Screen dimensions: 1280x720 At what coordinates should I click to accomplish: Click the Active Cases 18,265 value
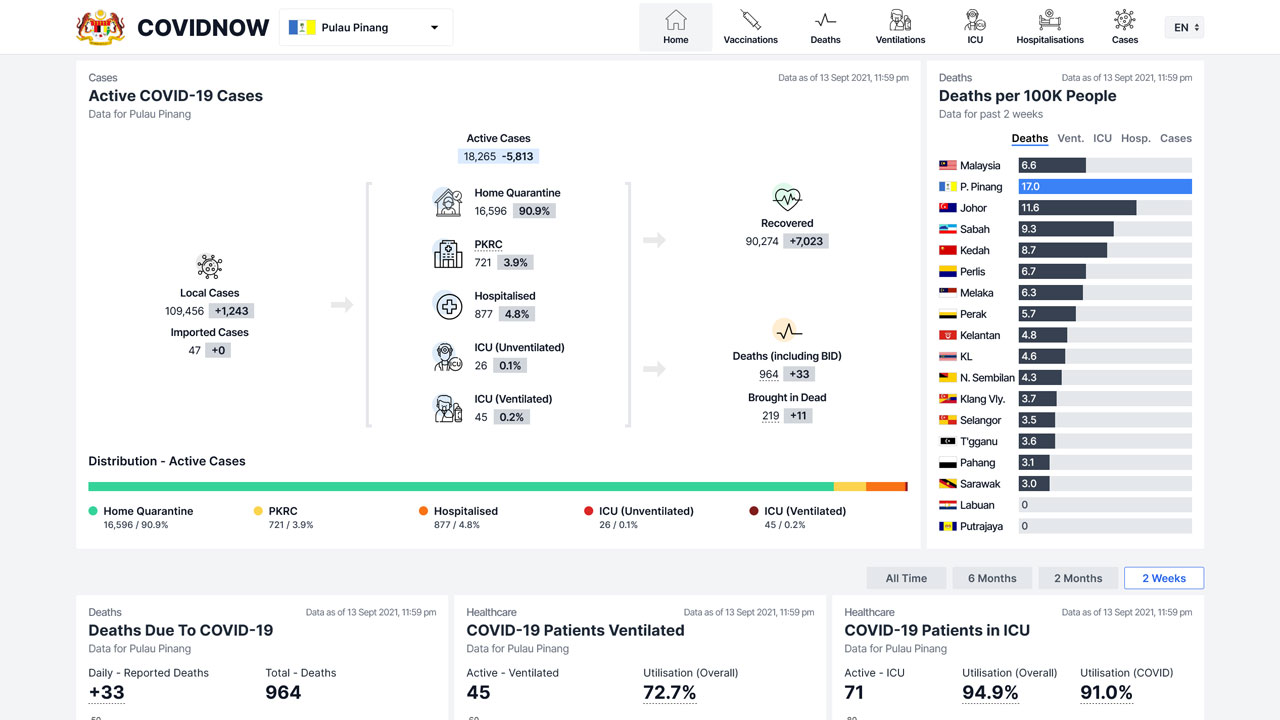pos(480,157)
